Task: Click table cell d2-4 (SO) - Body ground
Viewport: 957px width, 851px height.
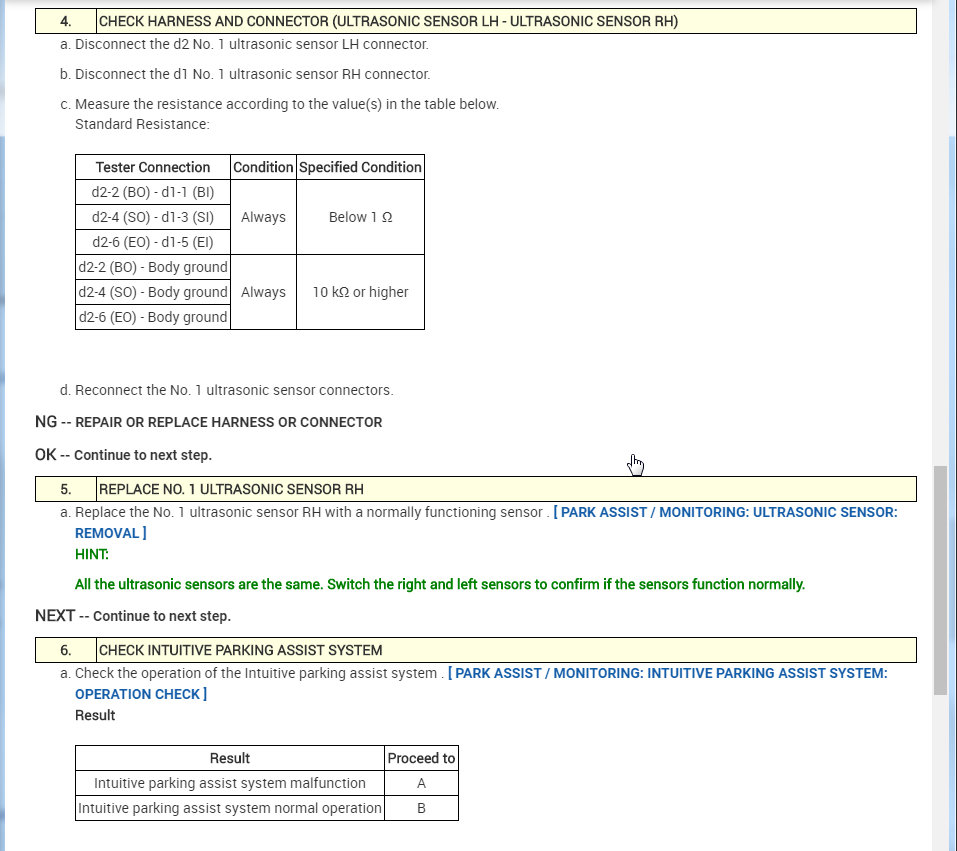Action: (x=153, y=292)
